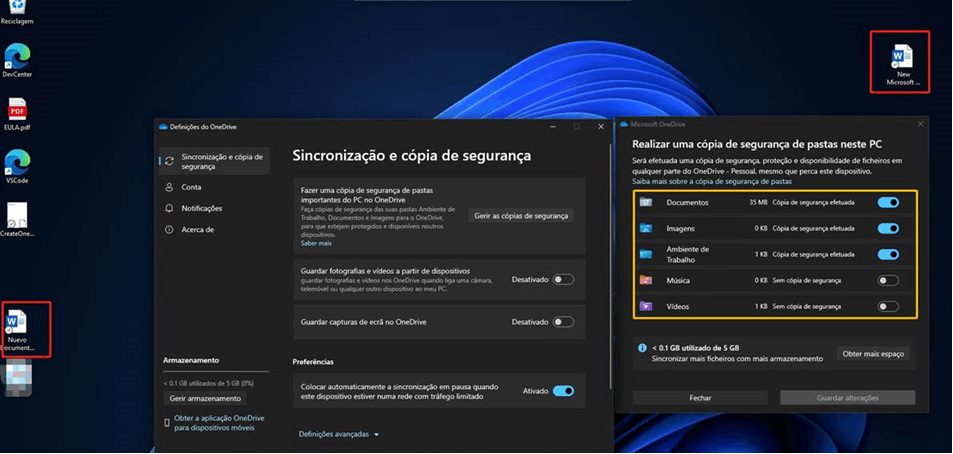Viewport: 953px width, 454px height.
Task: Click the storage usage bar under Armazenamento
Action: (x=215, y=371)
